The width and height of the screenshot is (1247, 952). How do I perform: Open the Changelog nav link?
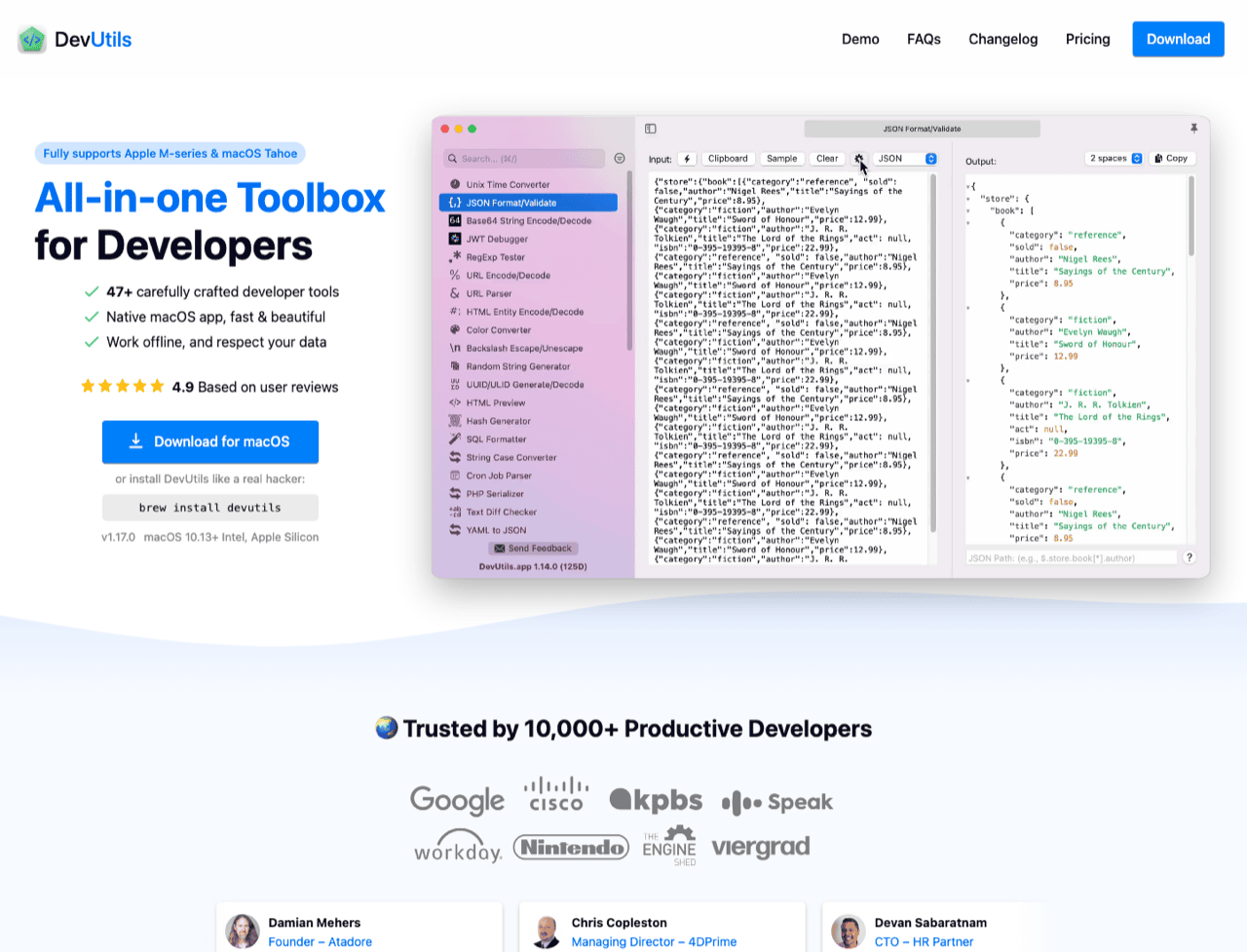(x=1002, y=39)
